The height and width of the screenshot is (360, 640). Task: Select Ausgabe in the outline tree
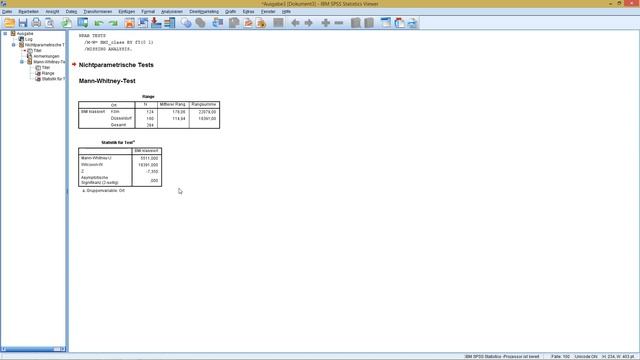(25, 33)
